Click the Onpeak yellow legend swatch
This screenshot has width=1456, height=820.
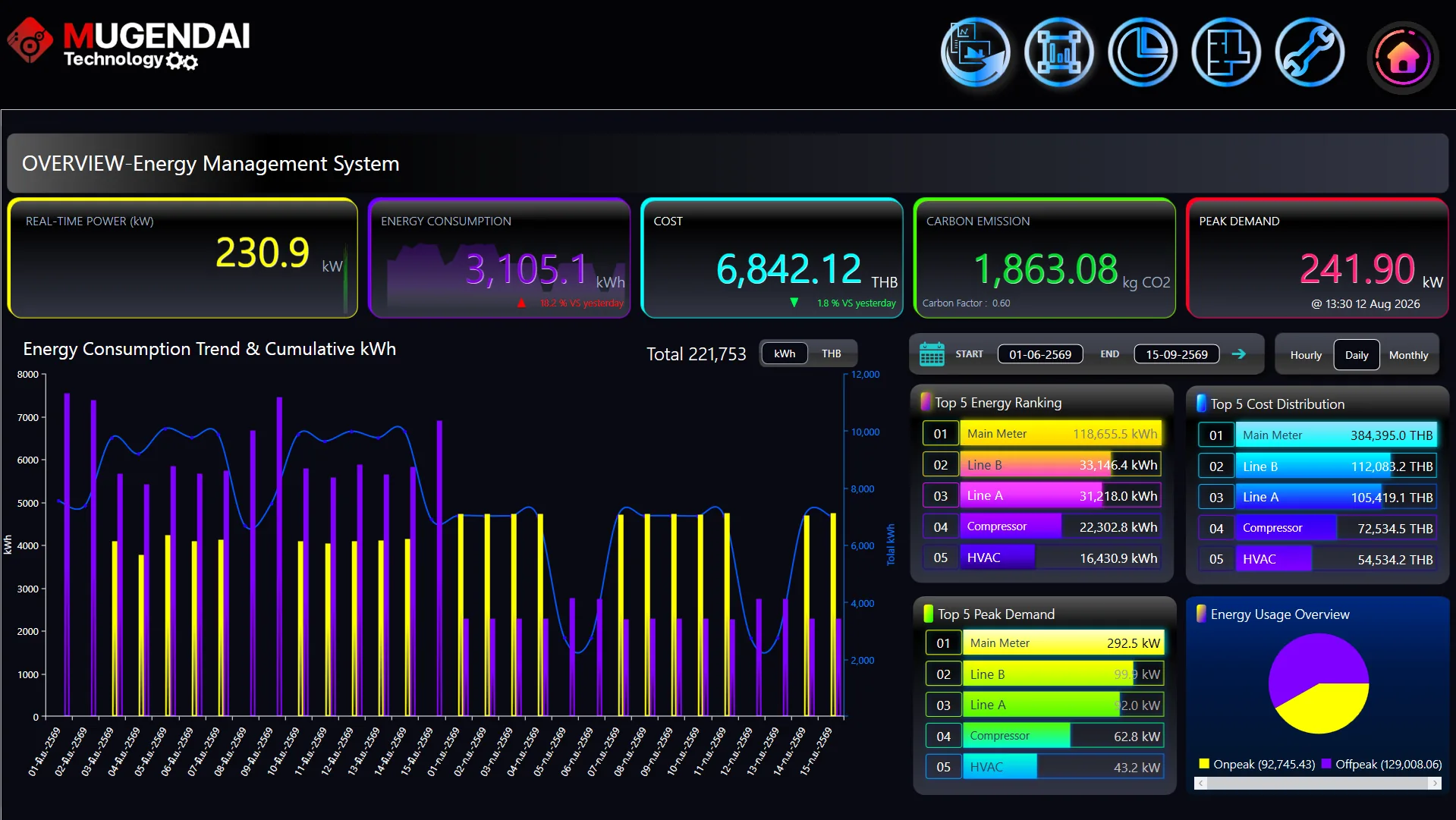(x=1204, y=764)
